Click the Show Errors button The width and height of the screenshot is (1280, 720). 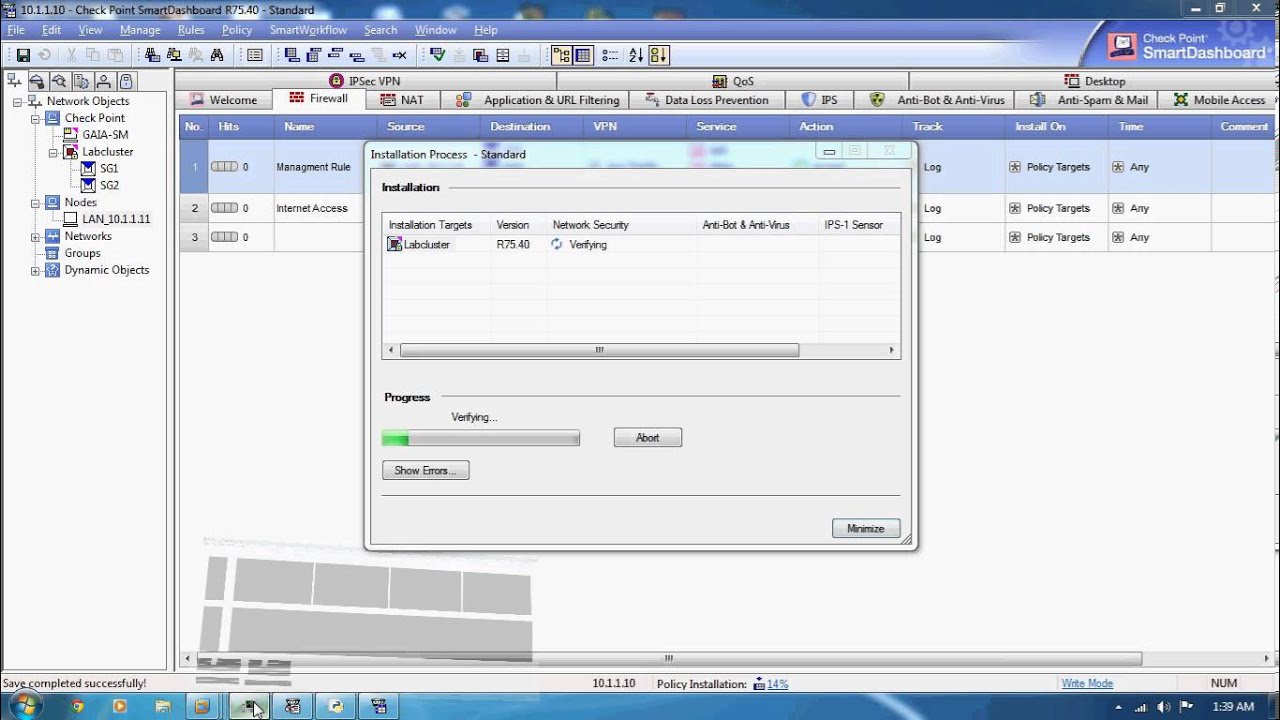point(425,470)
